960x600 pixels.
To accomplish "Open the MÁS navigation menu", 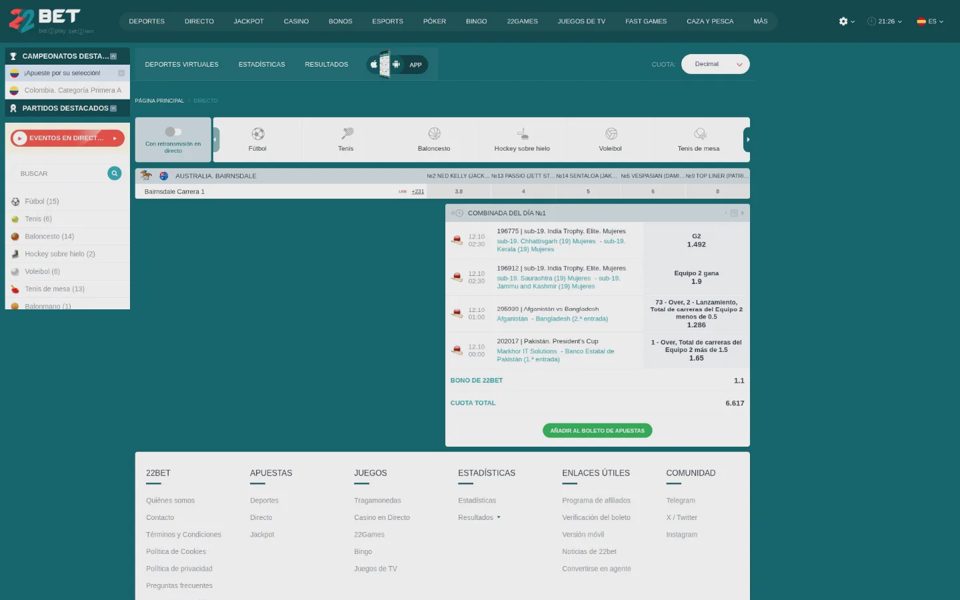I will click(x=760, y=21).
